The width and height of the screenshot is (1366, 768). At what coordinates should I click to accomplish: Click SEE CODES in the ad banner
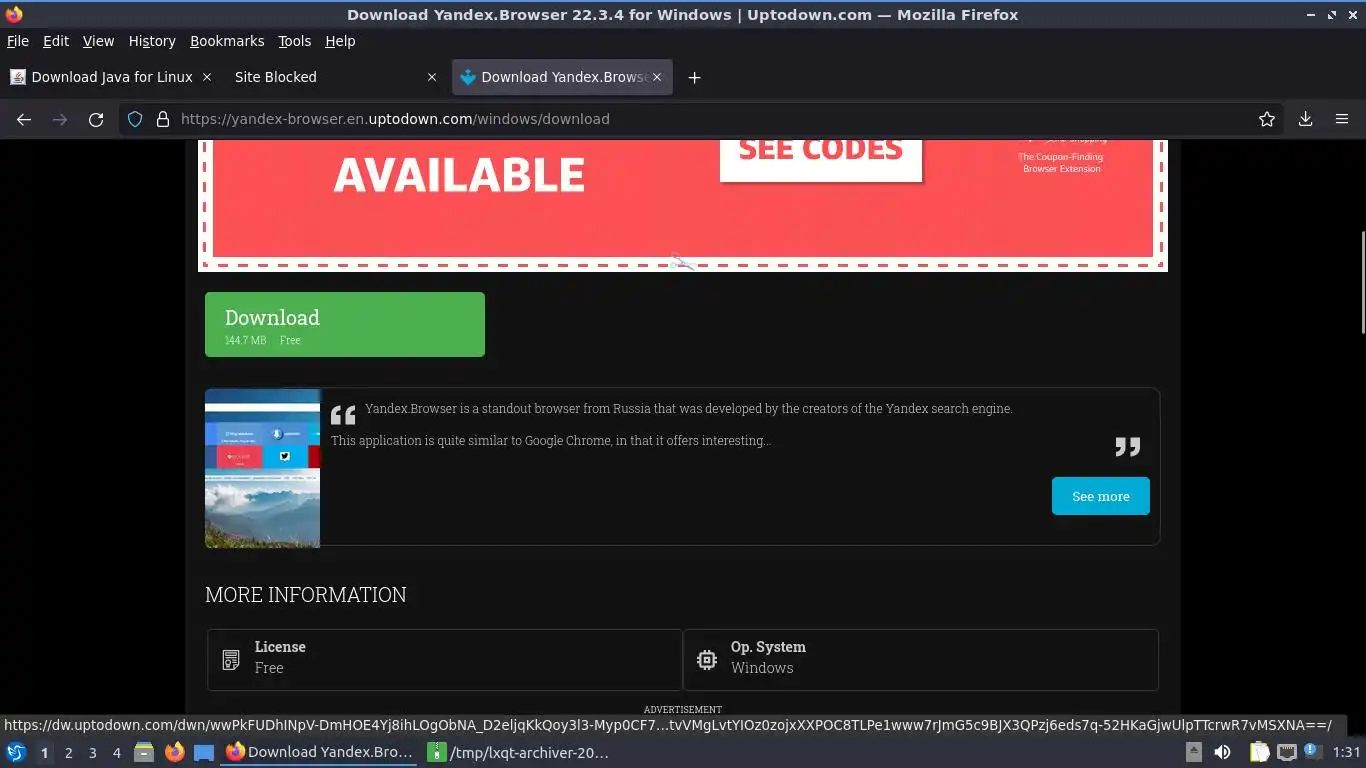820,150
